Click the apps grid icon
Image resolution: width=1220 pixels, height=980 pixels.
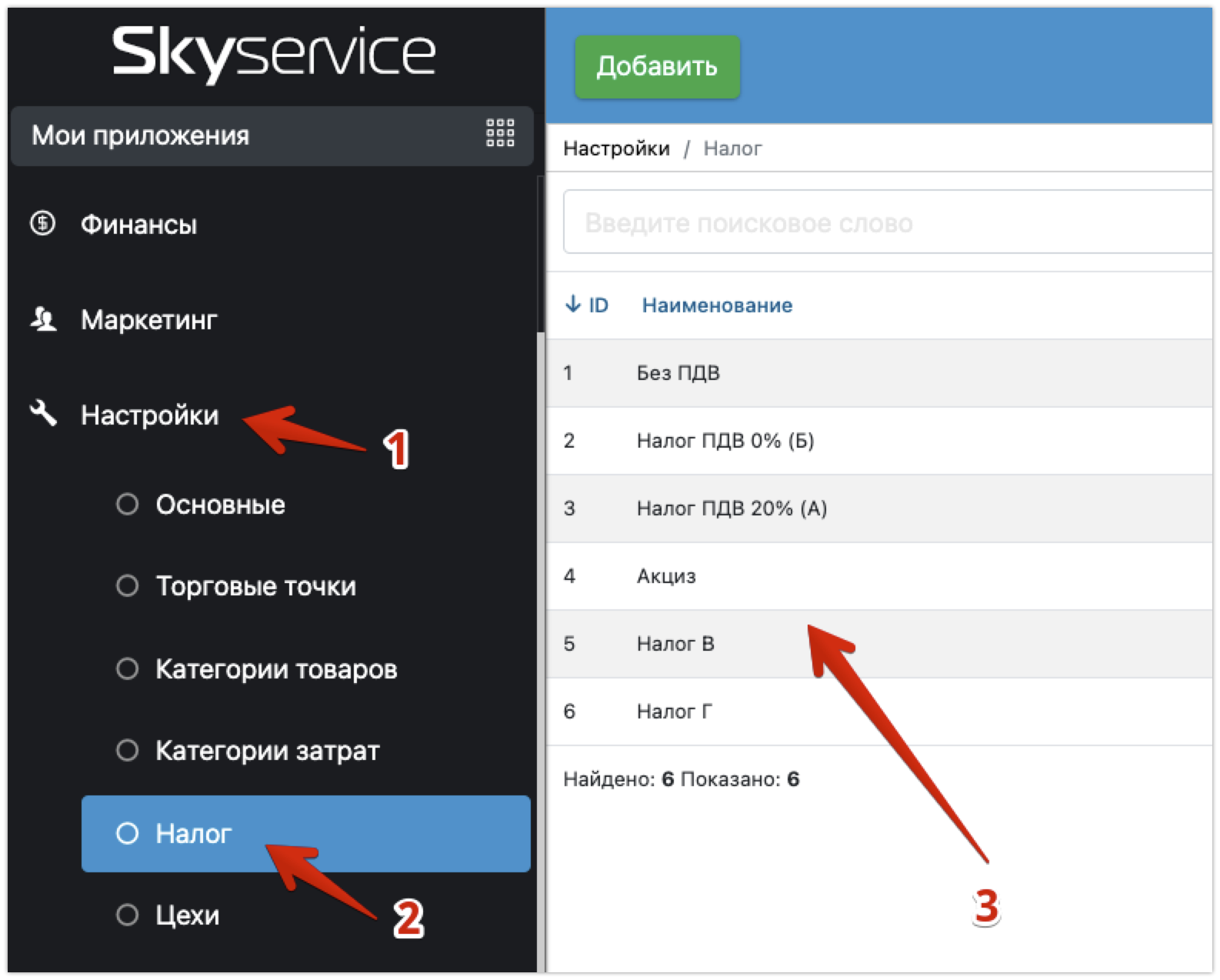point(500,133)
